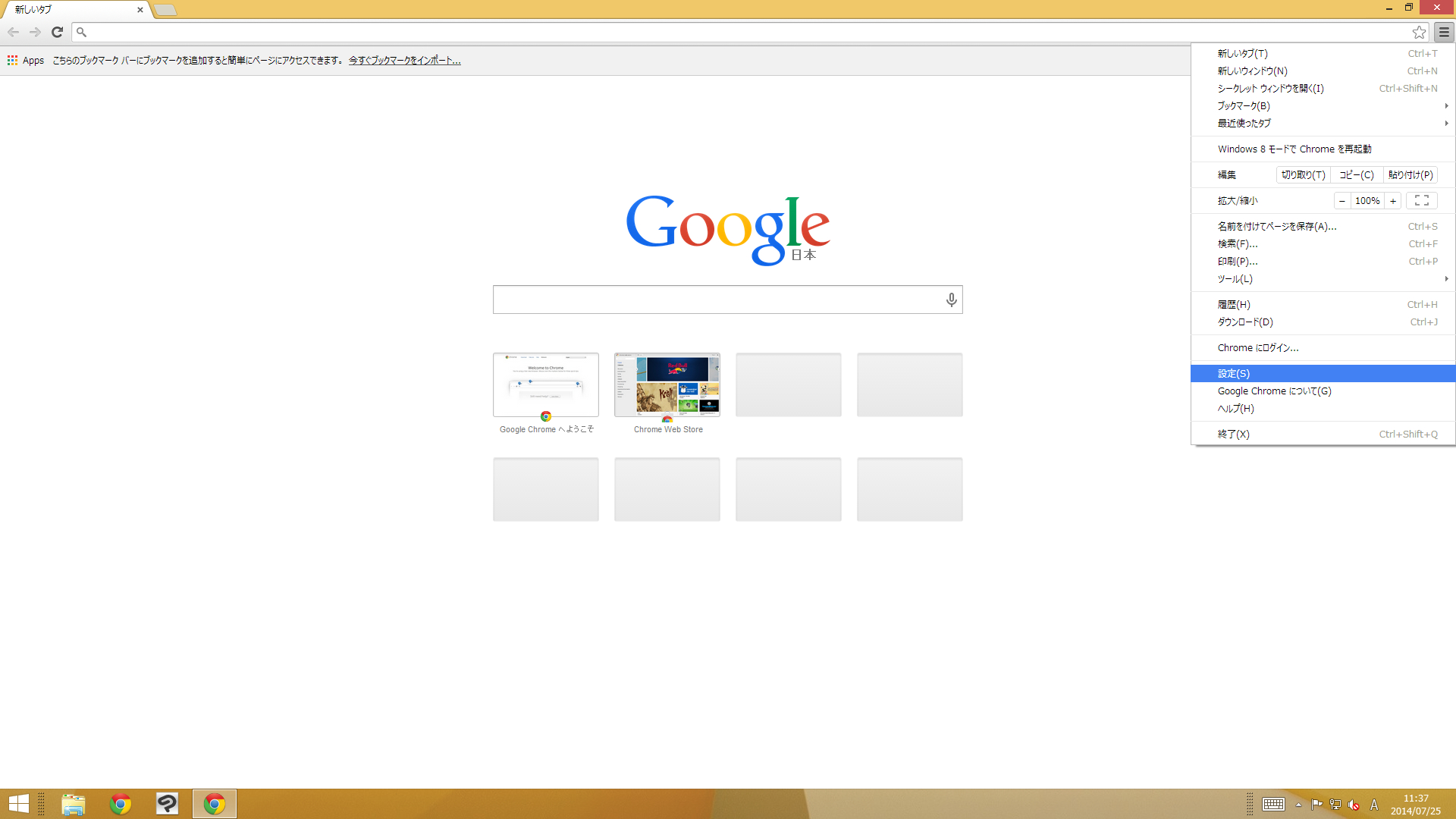Viewport: 1456px width, 819px height.
Task: Open the Windows Start button
Action: coord(18,804)
